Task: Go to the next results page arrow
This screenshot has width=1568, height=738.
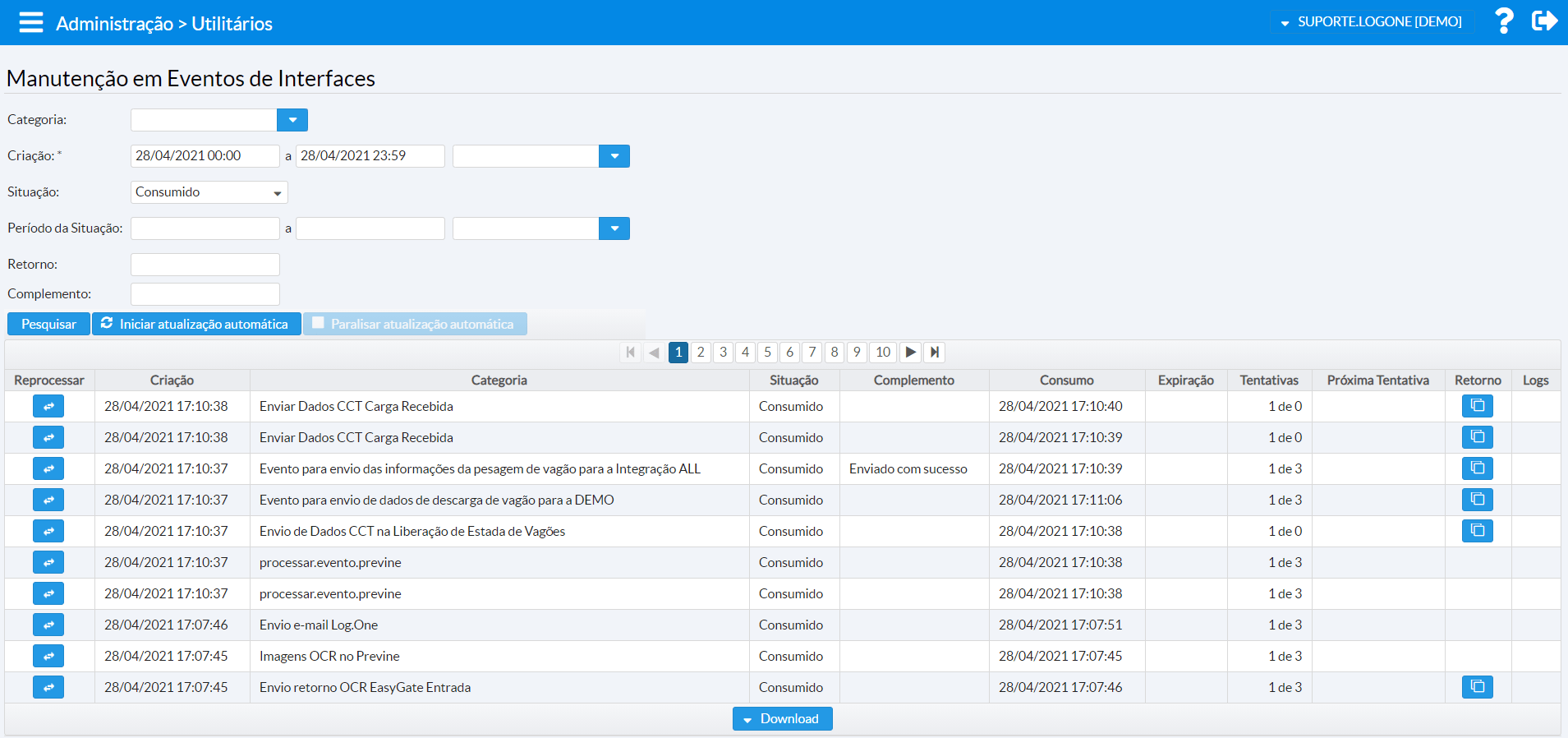Action: pos(910,353)
